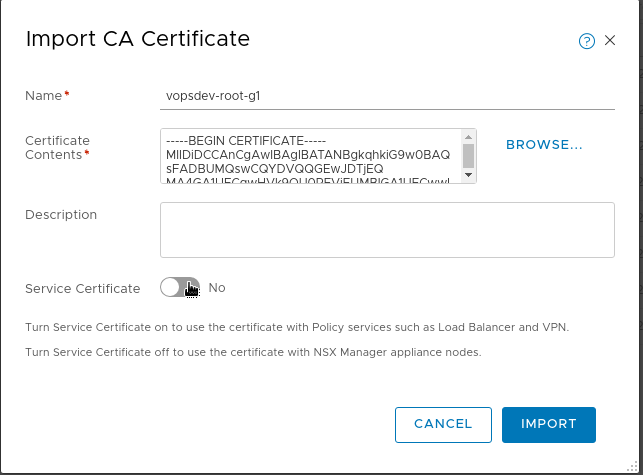Click the 'Import CA Certificate' dialog title
Screen dimensions: 643x475
tap(137, 39)
